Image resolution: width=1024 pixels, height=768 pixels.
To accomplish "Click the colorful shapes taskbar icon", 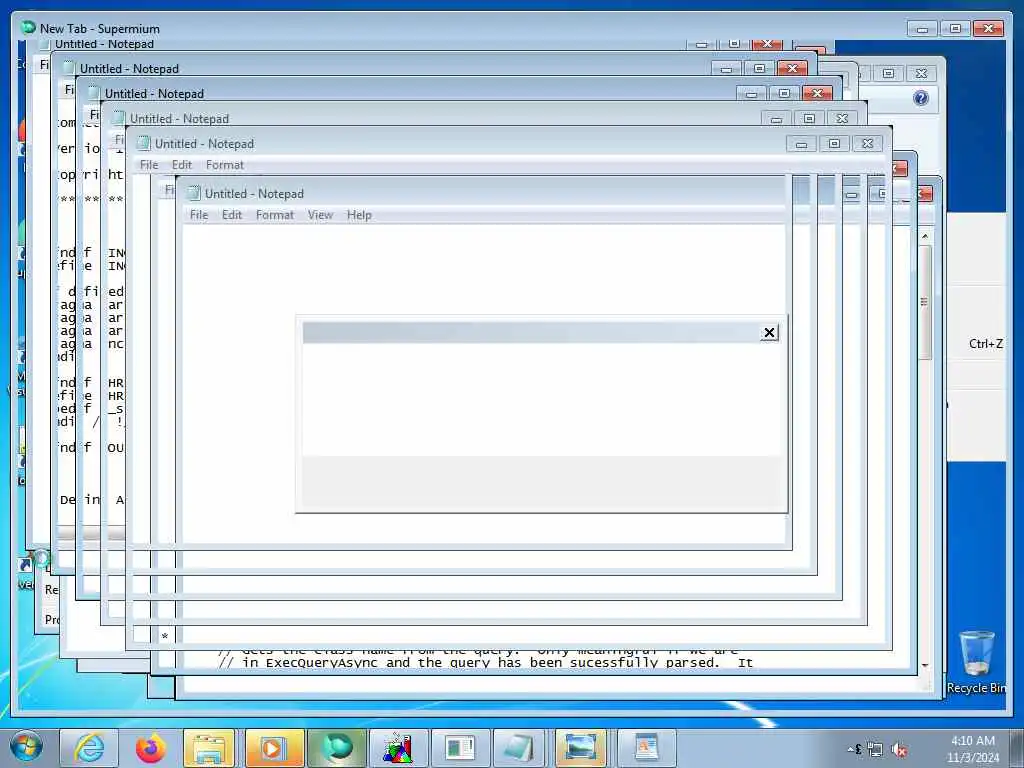I will 398,748.
